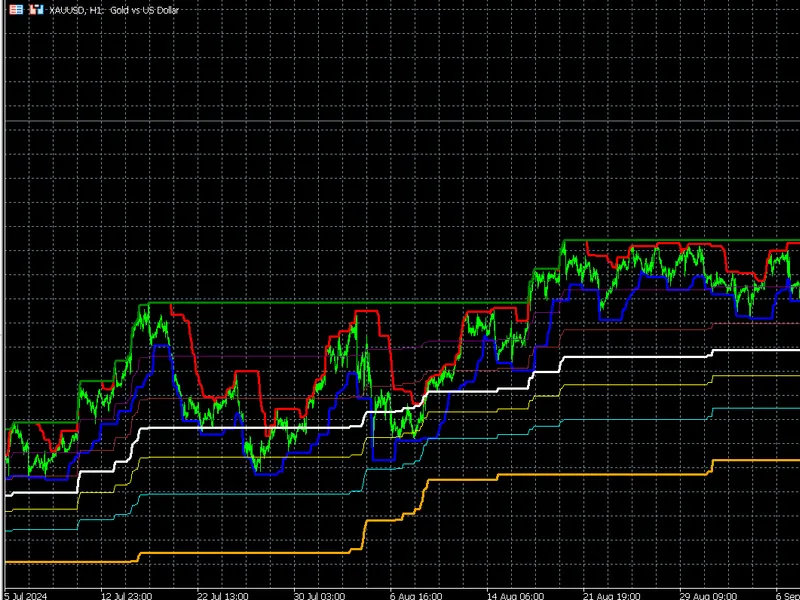Image resolution: width=800 pixels, height=600 pixels.
Task: Open the one-click trading panel icon
Action: (x=16, y=9)
